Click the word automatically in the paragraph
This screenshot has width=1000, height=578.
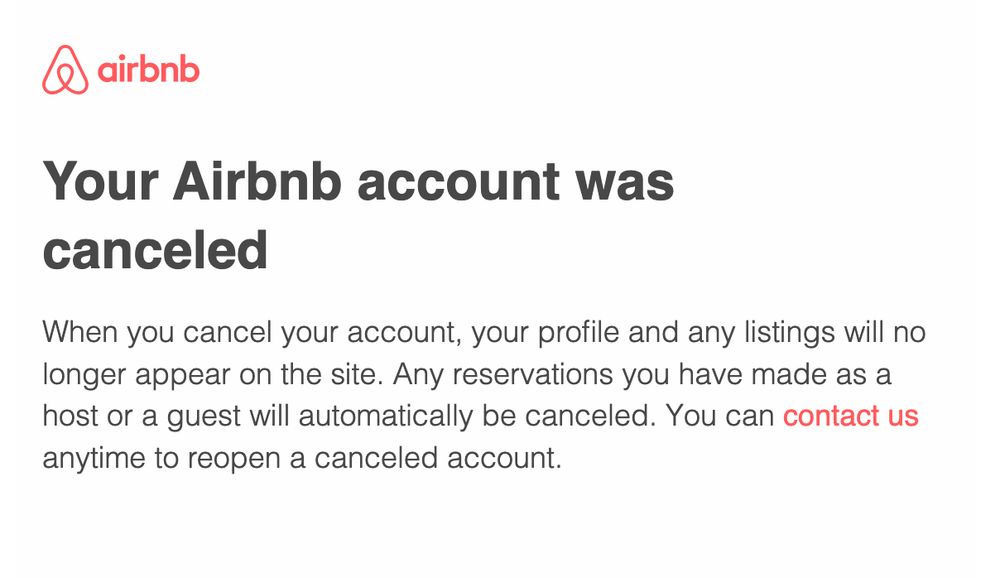pos(386,417)
